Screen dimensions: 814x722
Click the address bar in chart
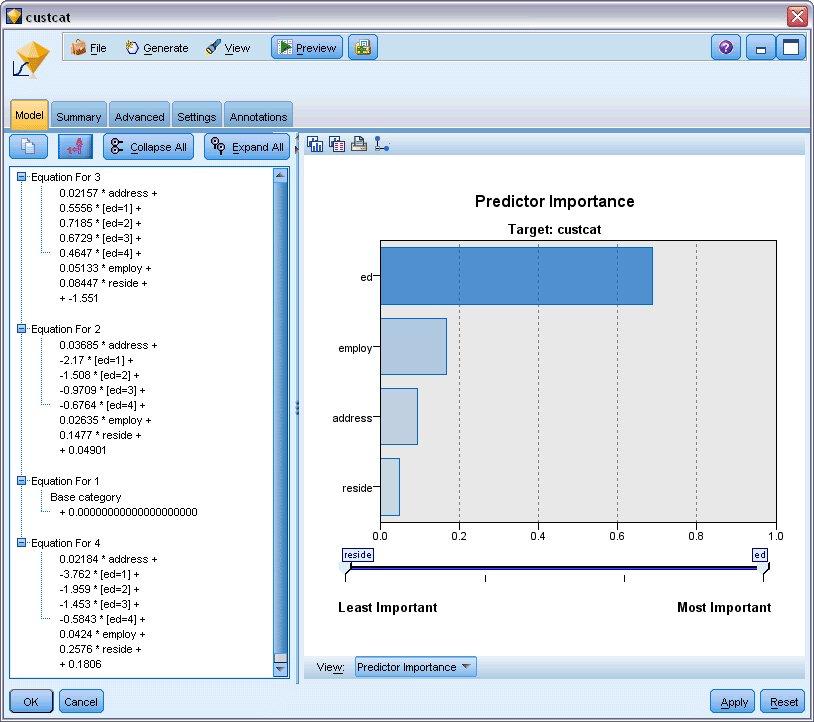tap(399, 416)
